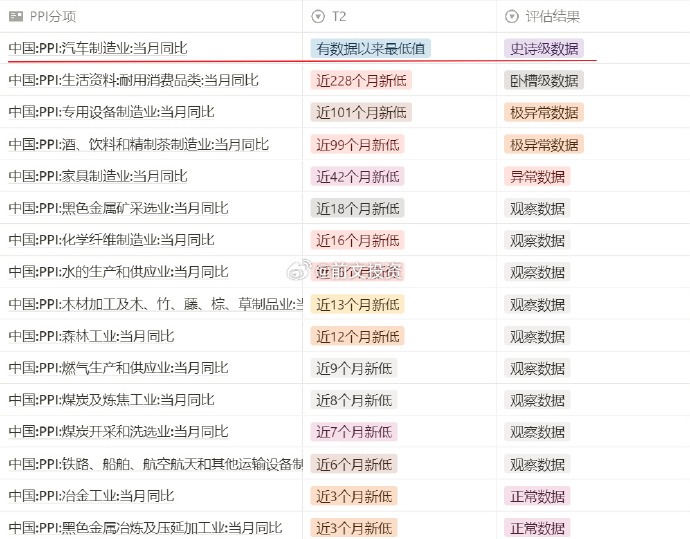This screenshot has height=539, width=690.
Task: Open the 评估结果 column select-type icon
Action: coord(511,17)
